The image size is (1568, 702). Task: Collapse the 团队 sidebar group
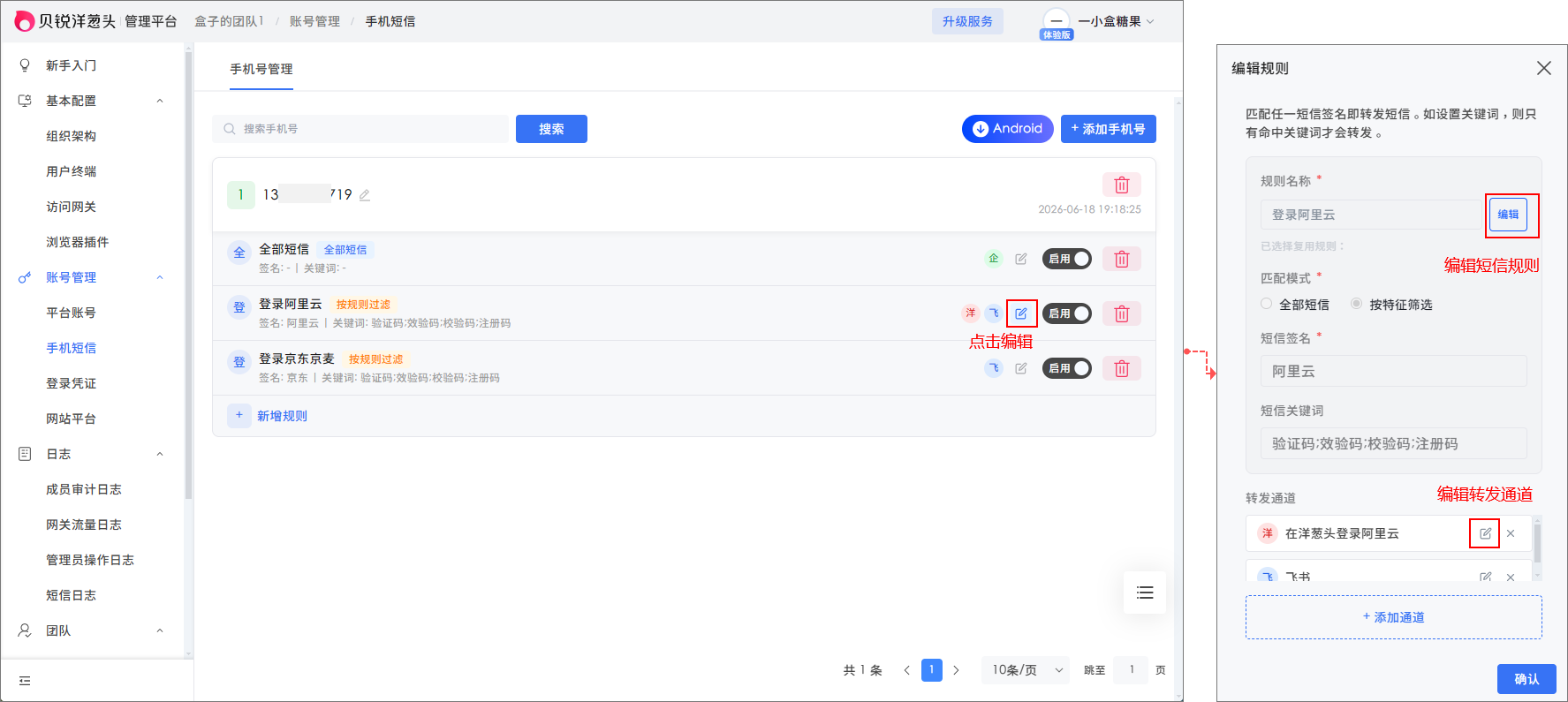160,630
